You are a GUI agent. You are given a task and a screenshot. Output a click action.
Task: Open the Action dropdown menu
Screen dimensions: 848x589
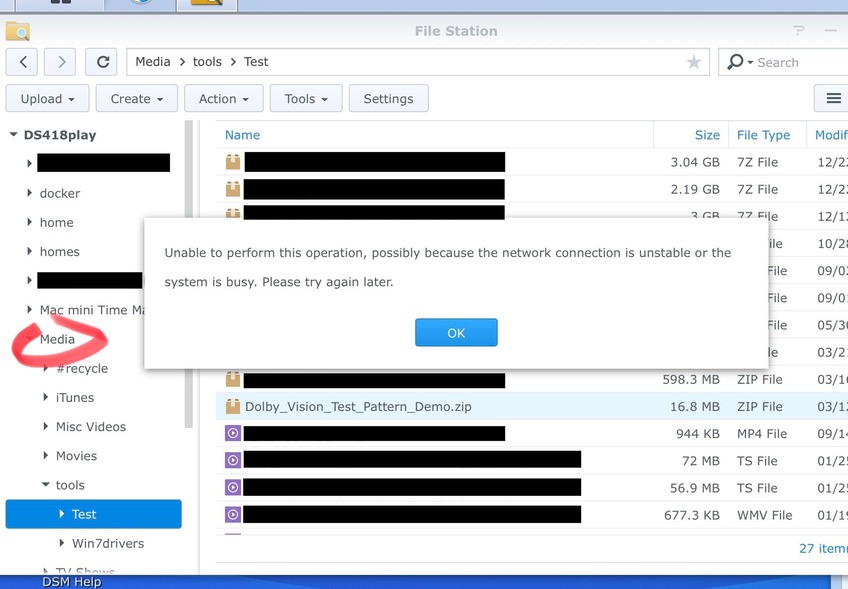224,98
